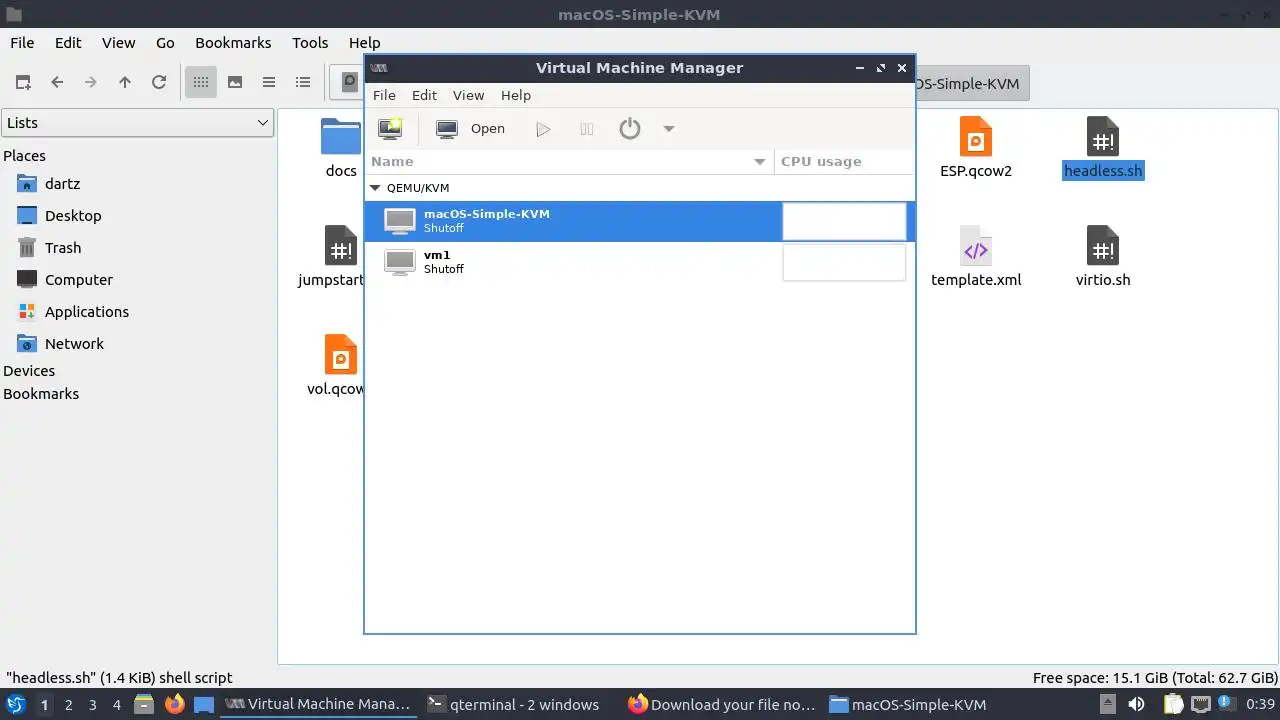Image resolution: width=1280 pixels, height=720 pixels.
Task: Select the docs folder
Action: [x=341, y=147]
